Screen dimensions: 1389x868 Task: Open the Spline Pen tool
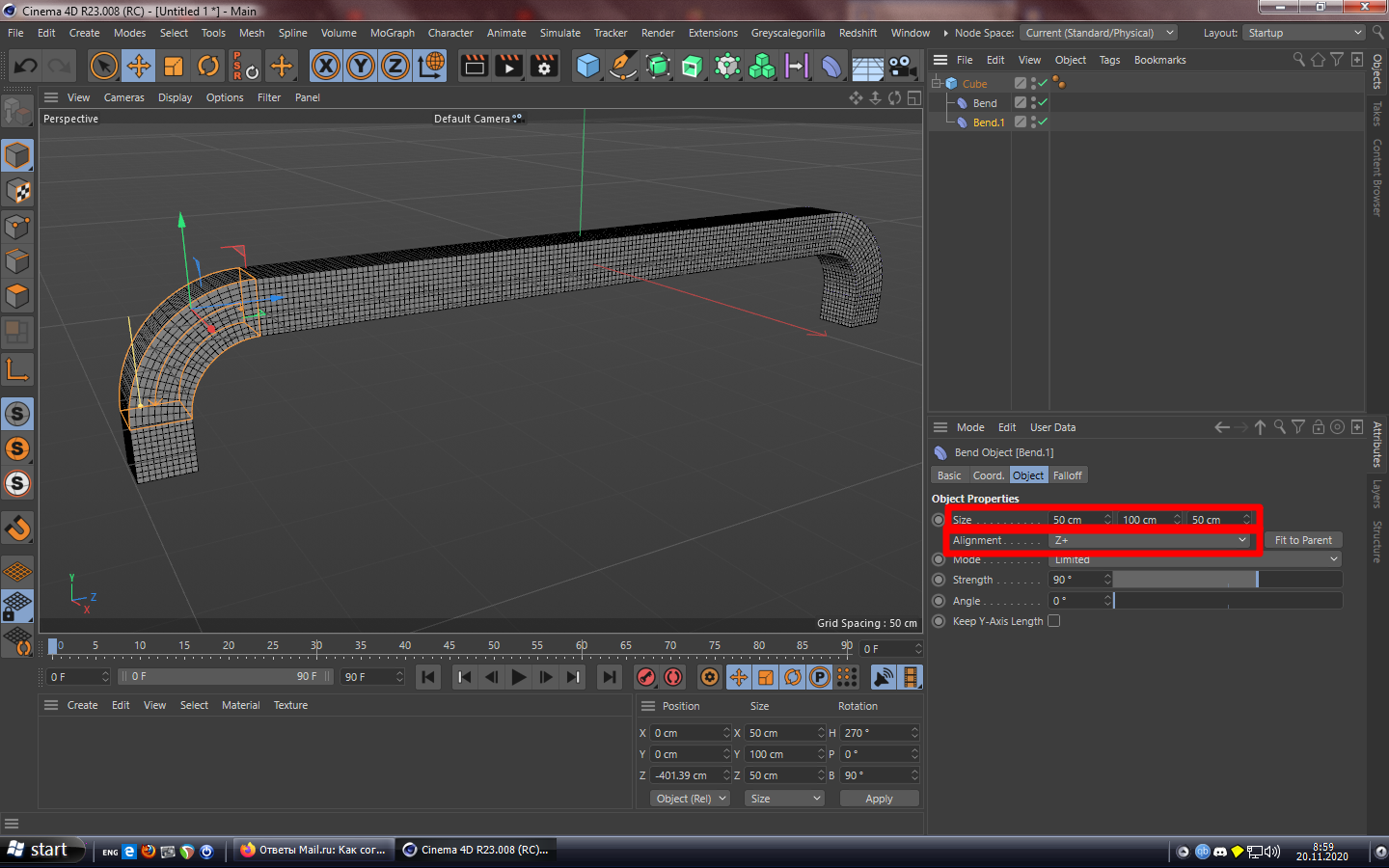(623, 66)
